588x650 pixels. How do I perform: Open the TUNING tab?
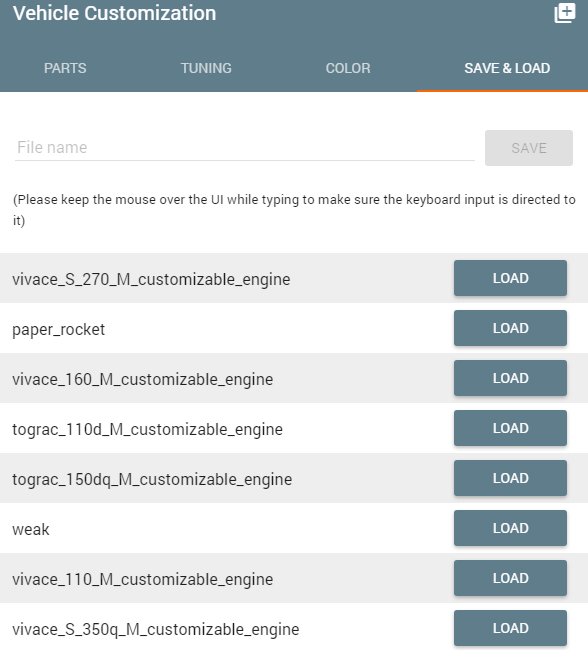206,68
